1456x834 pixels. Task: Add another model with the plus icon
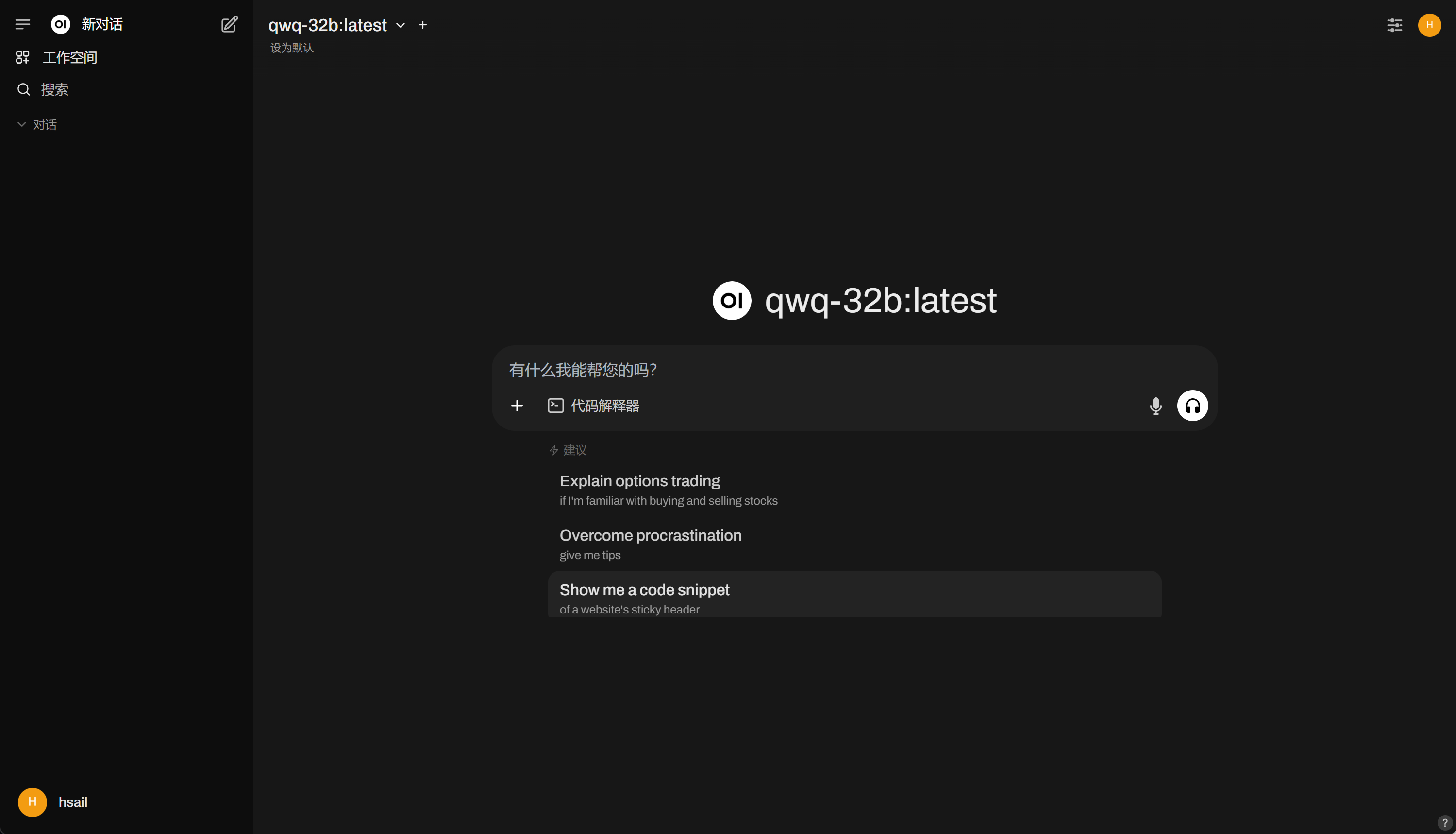tap(422, 25)
